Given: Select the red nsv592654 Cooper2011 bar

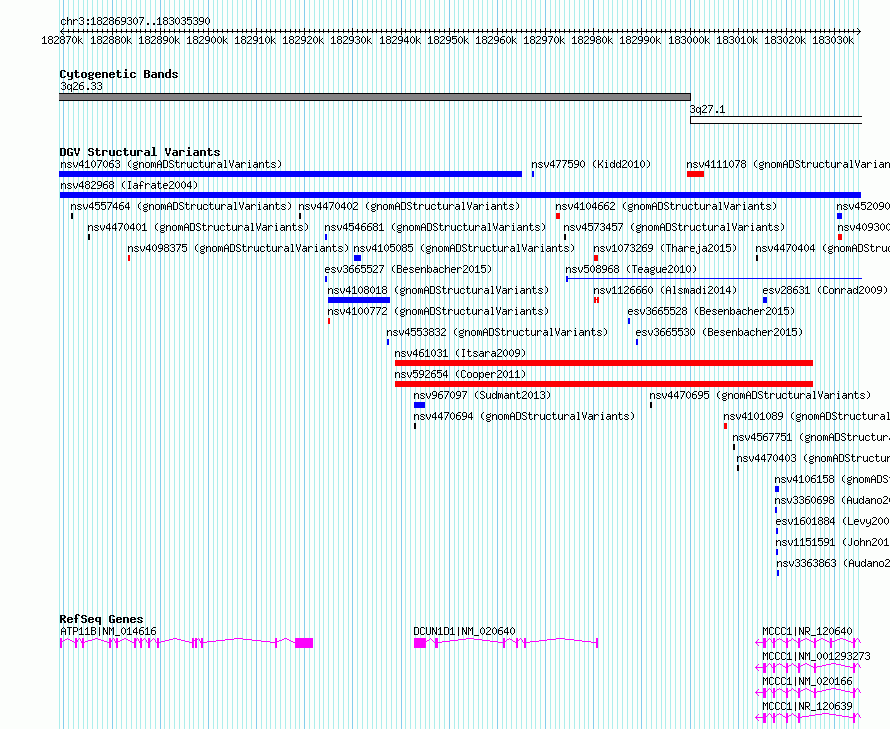Looking at the screenshot, I should point(604,384).
